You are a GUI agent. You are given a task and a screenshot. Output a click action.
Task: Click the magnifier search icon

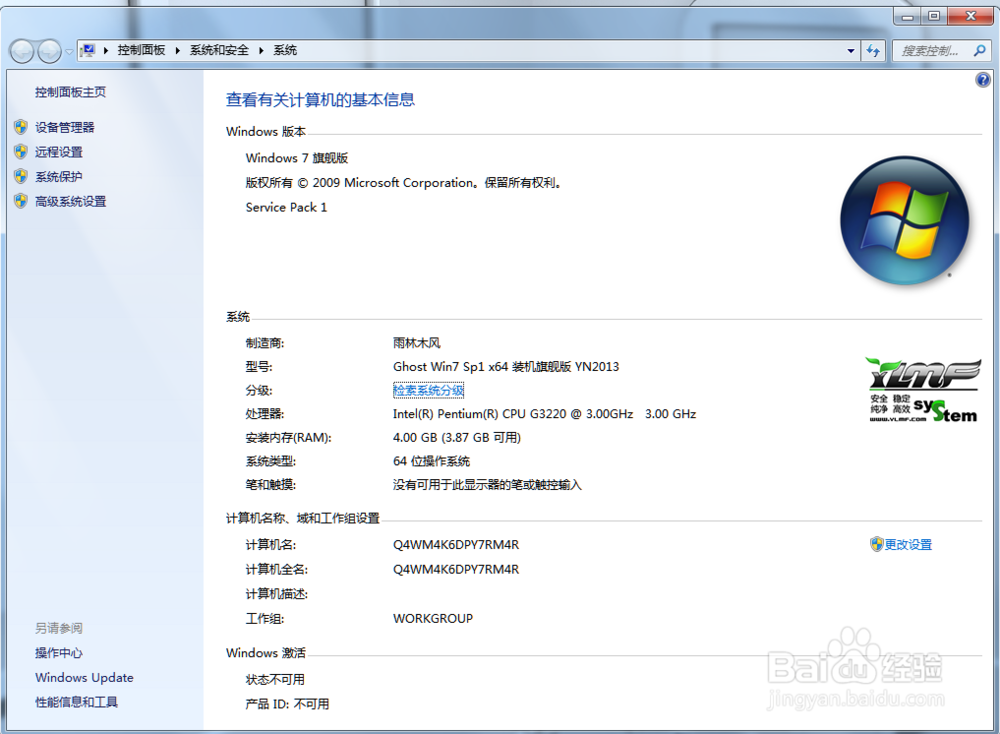coord(980,50)
